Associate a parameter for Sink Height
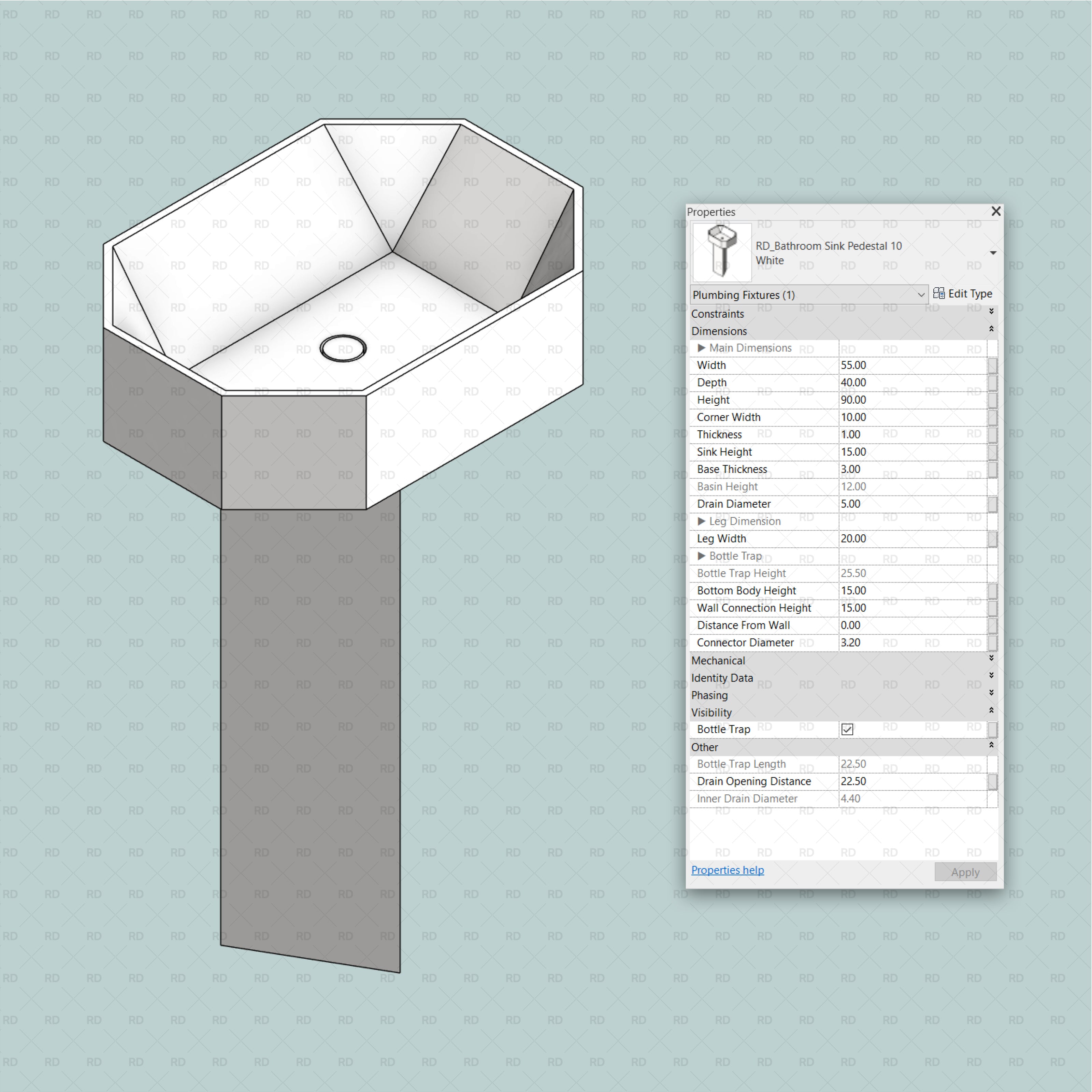The height and width of the screenshot is (1092, 1092). [993, 451]
